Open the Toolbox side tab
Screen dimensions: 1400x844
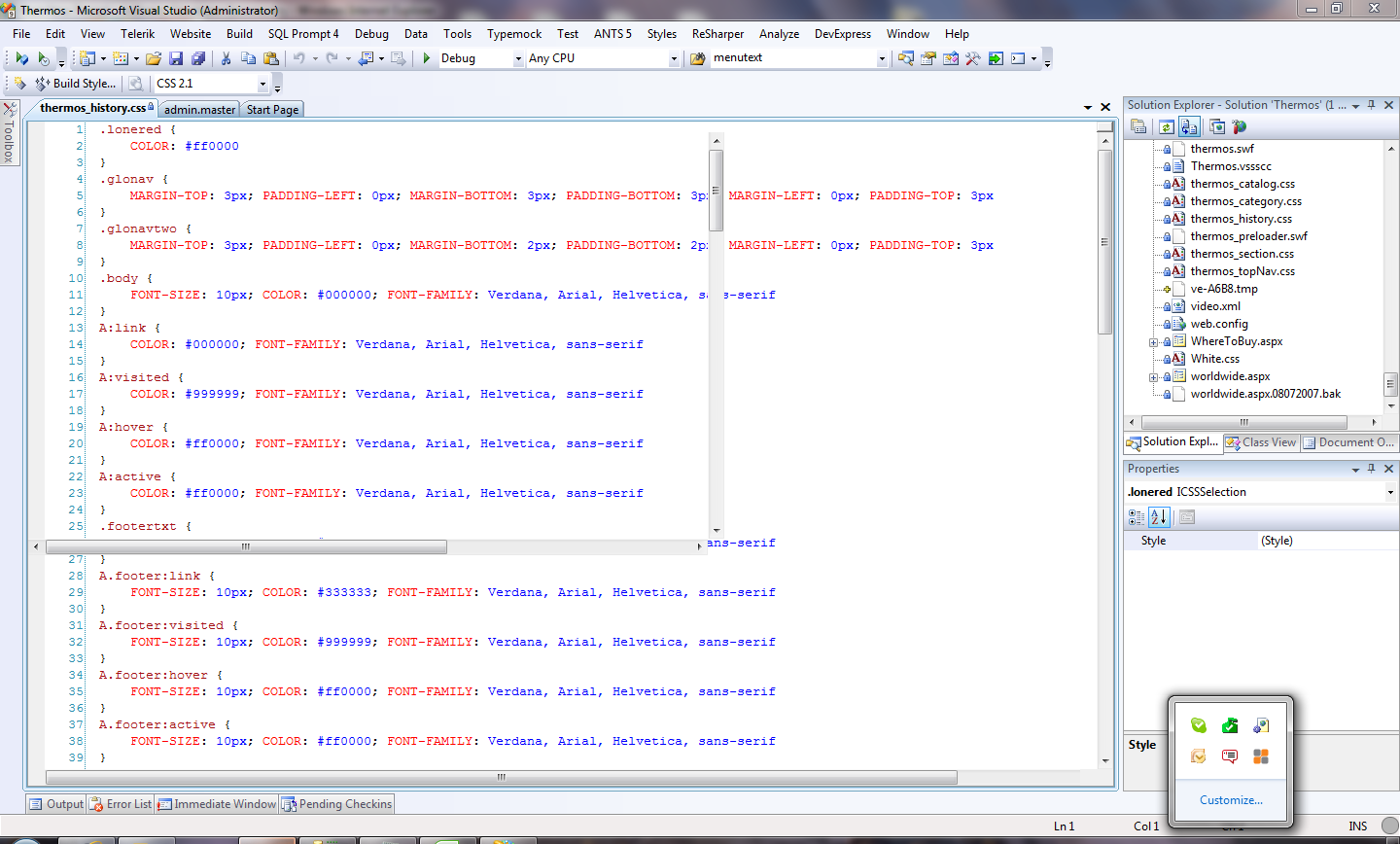pyautogui.click(x=10, y=131)
